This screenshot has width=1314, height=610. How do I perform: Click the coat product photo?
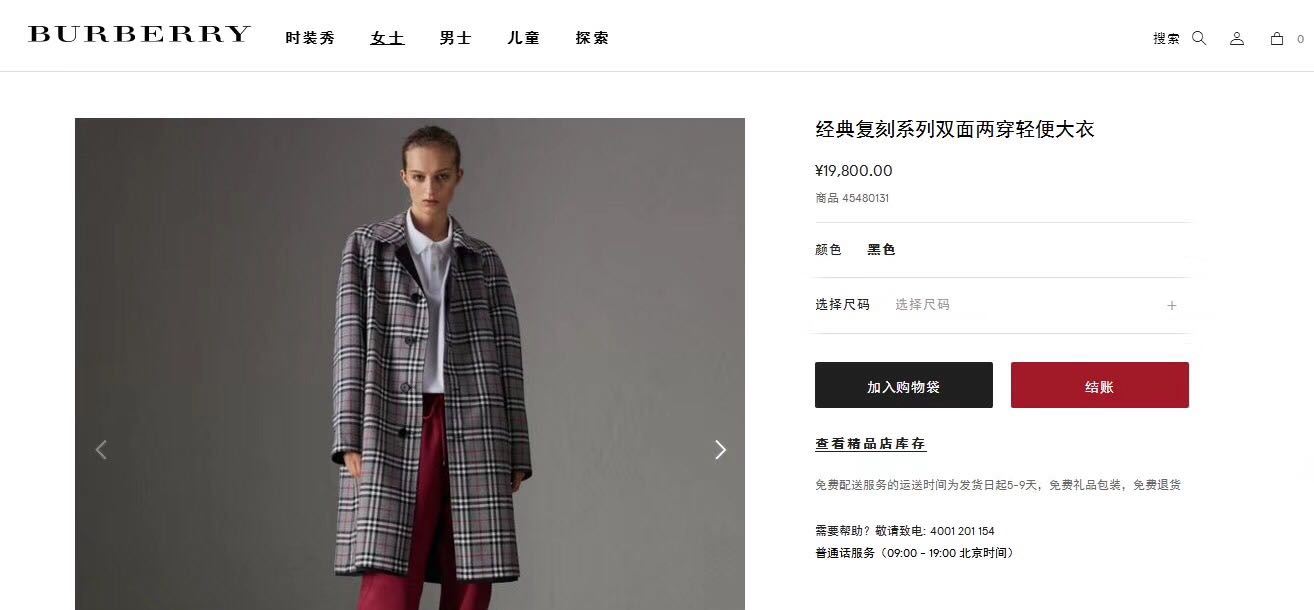pos(410,364)
